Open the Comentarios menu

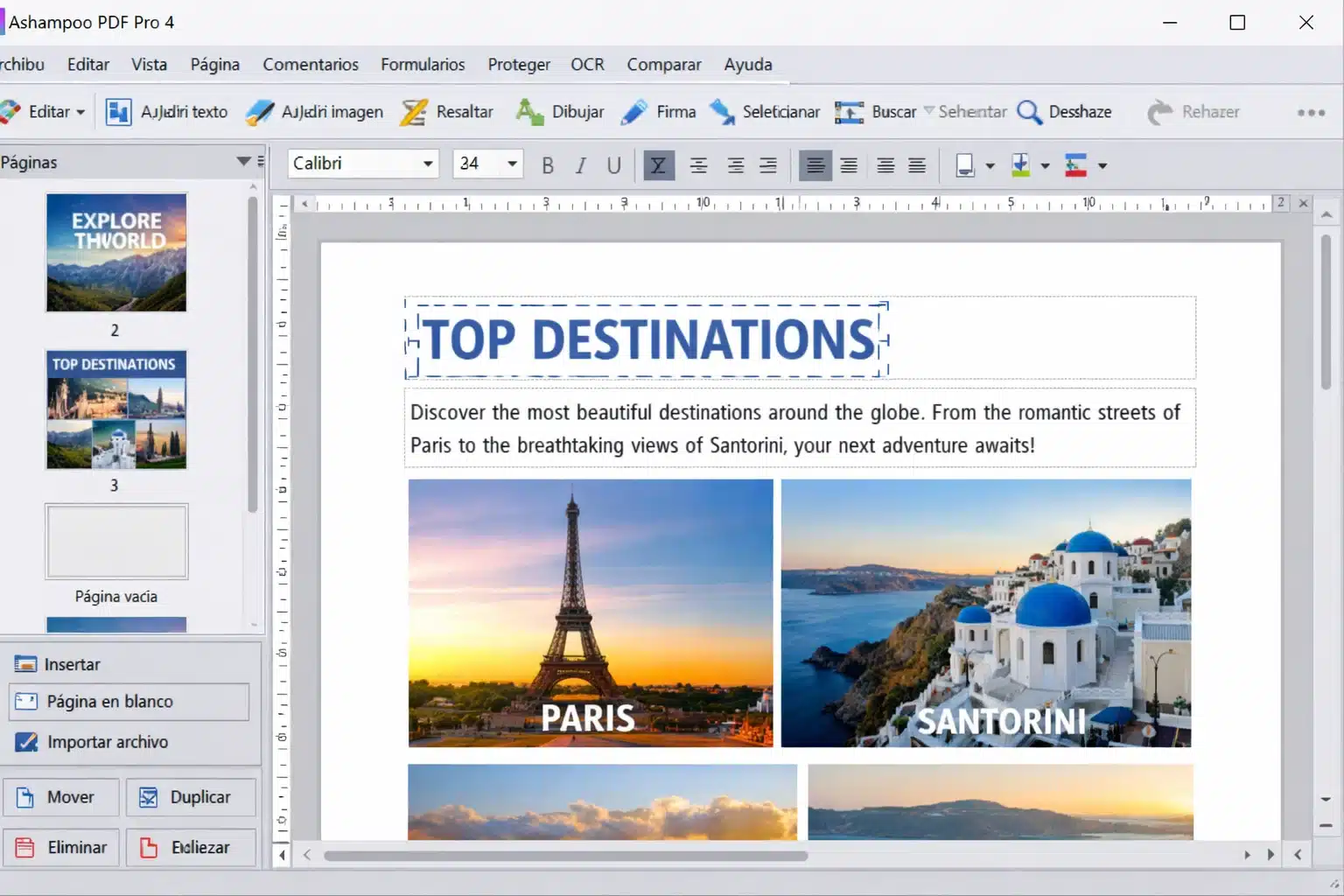tap(310, 65)
